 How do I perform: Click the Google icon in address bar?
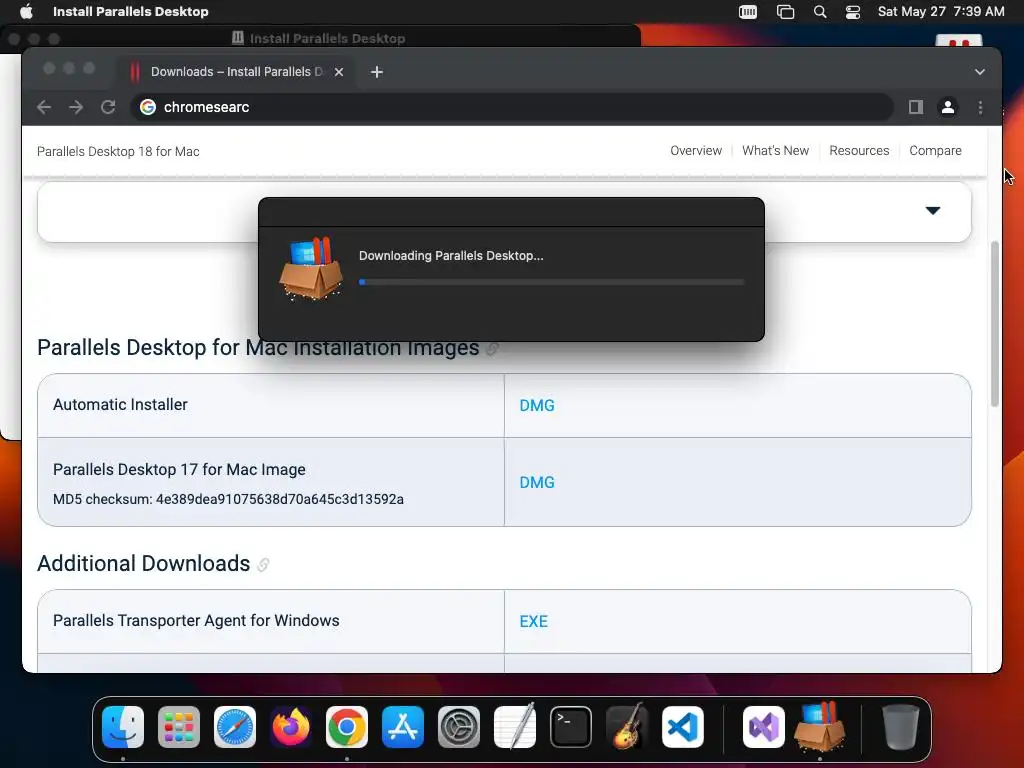pyautogui.click(x=148, y=107)
